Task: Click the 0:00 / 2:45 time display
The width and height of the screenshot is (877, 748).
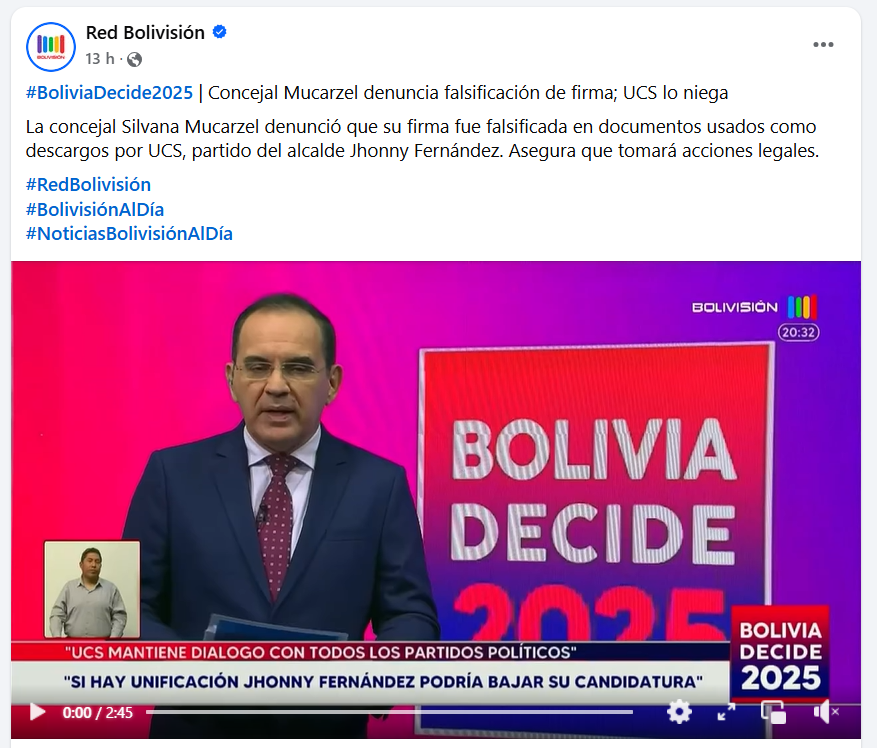Action: (97, 712)
